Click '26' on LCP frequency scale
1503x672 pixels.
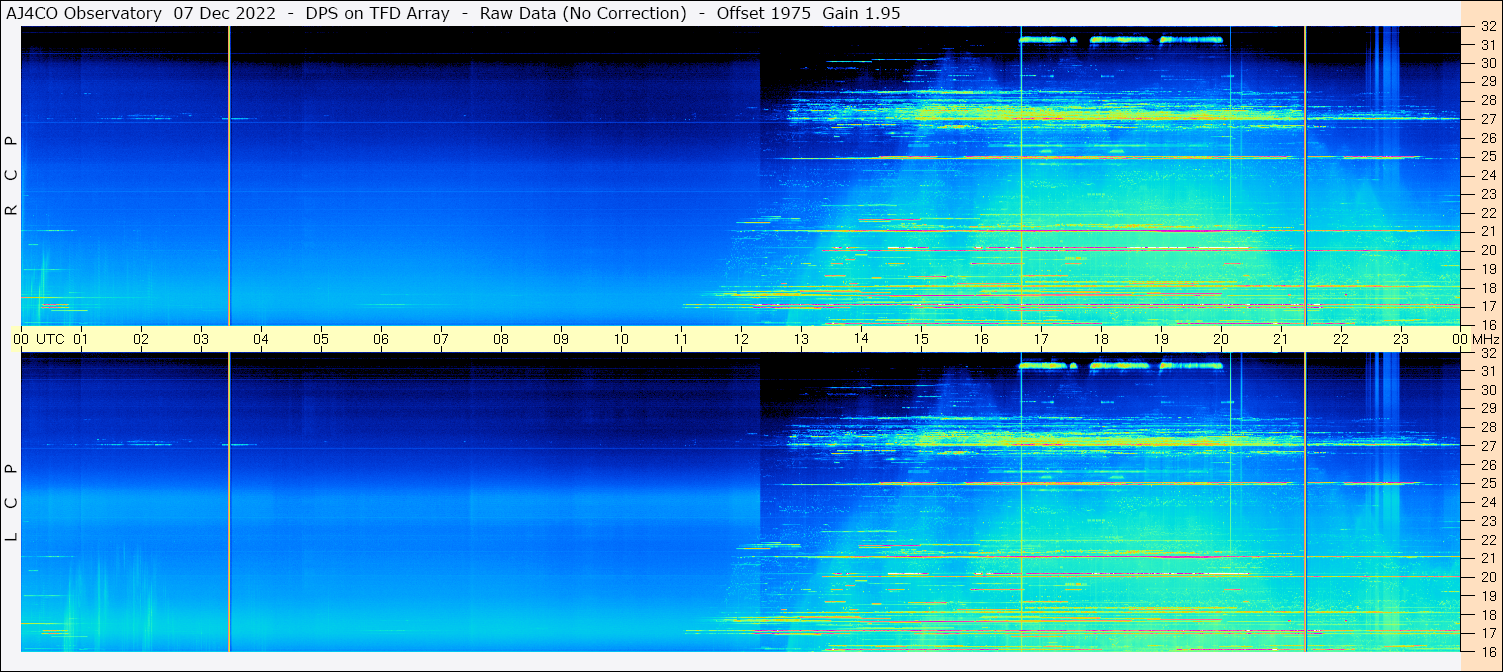click(x=1488, y=465)
